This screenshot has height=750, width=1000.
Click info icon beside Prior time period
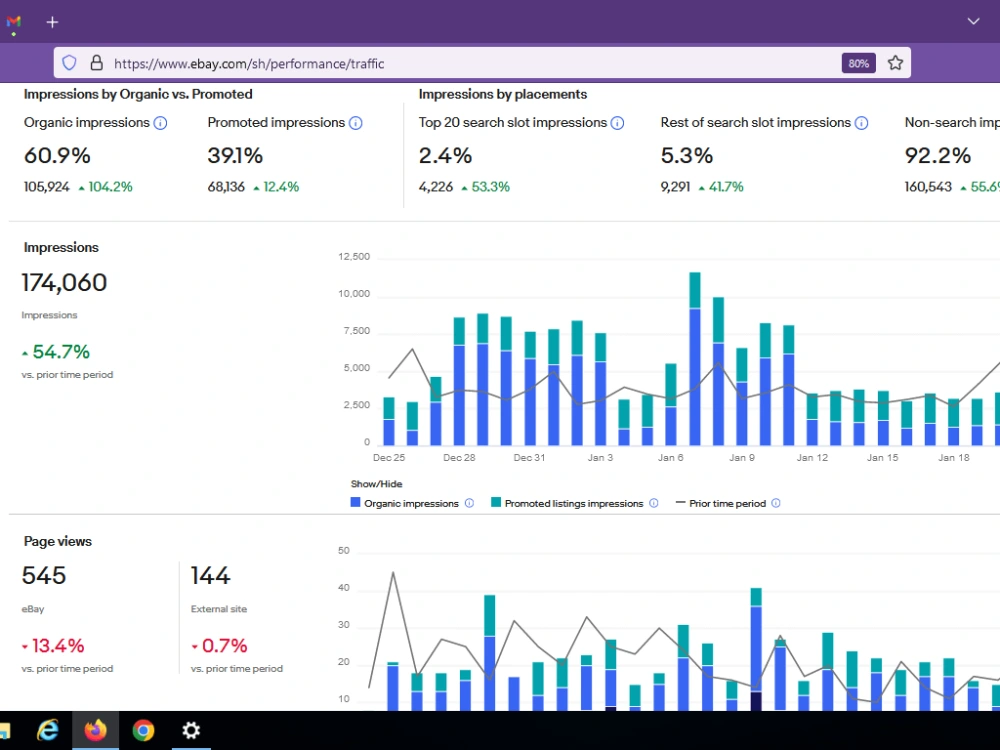776,503
